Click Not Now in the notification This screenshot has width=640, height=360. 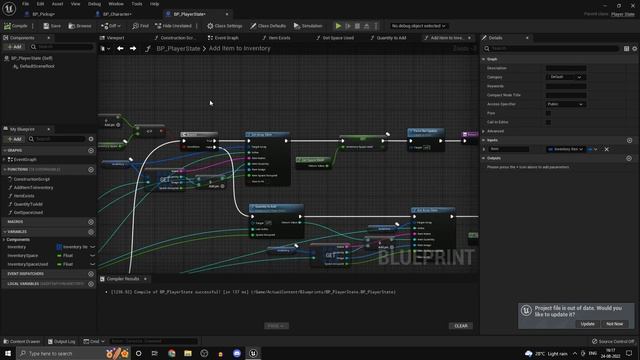614,324
